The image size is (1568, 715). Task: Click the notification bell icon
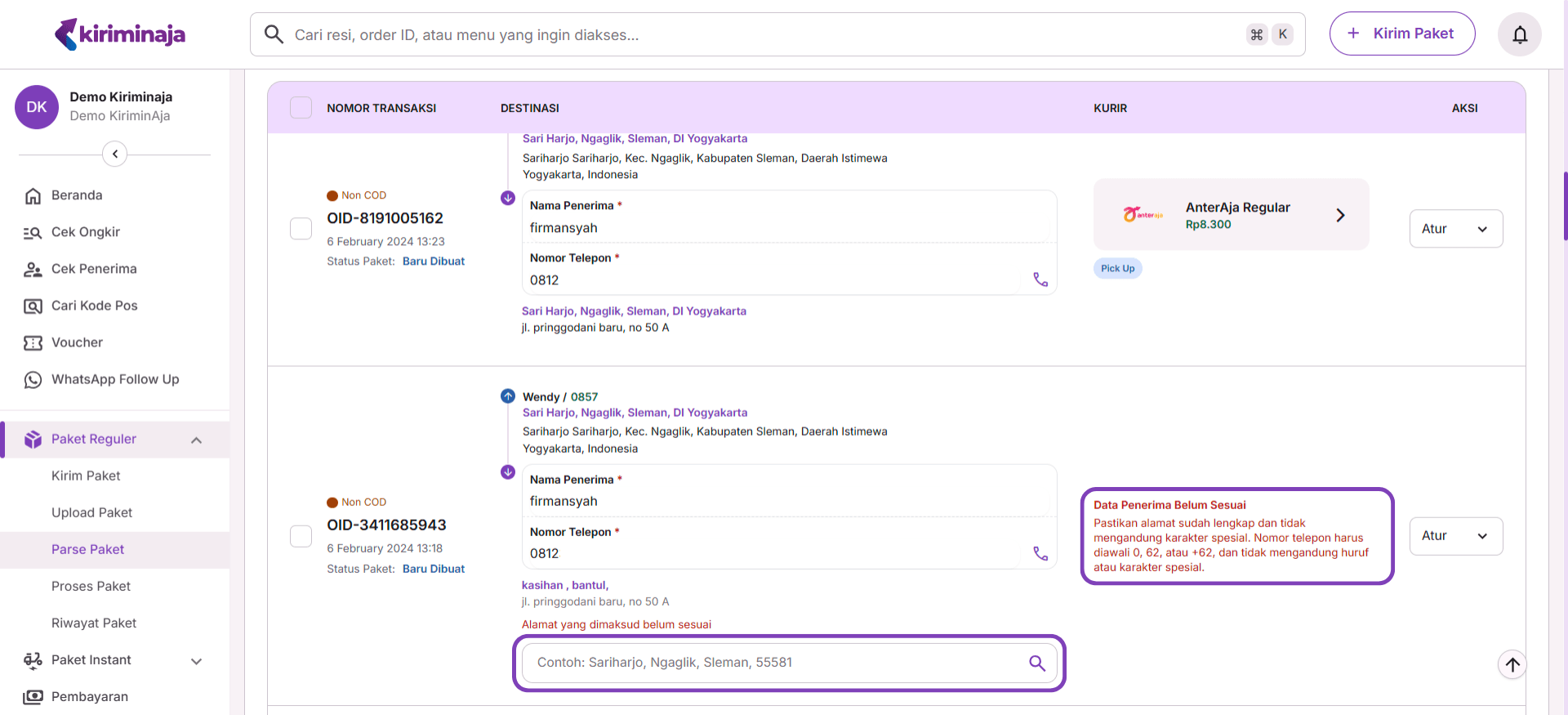(1519, 34)
